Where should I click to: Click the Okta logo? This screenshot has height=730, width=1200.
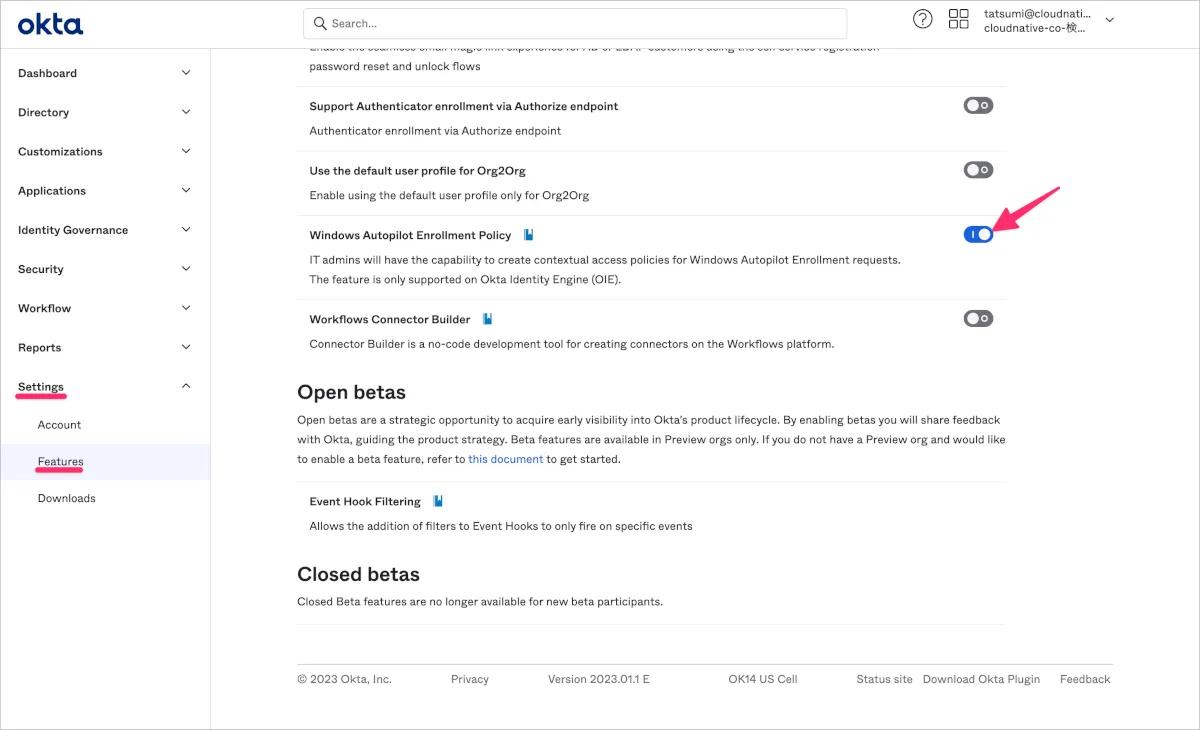[x=50, y=24]
